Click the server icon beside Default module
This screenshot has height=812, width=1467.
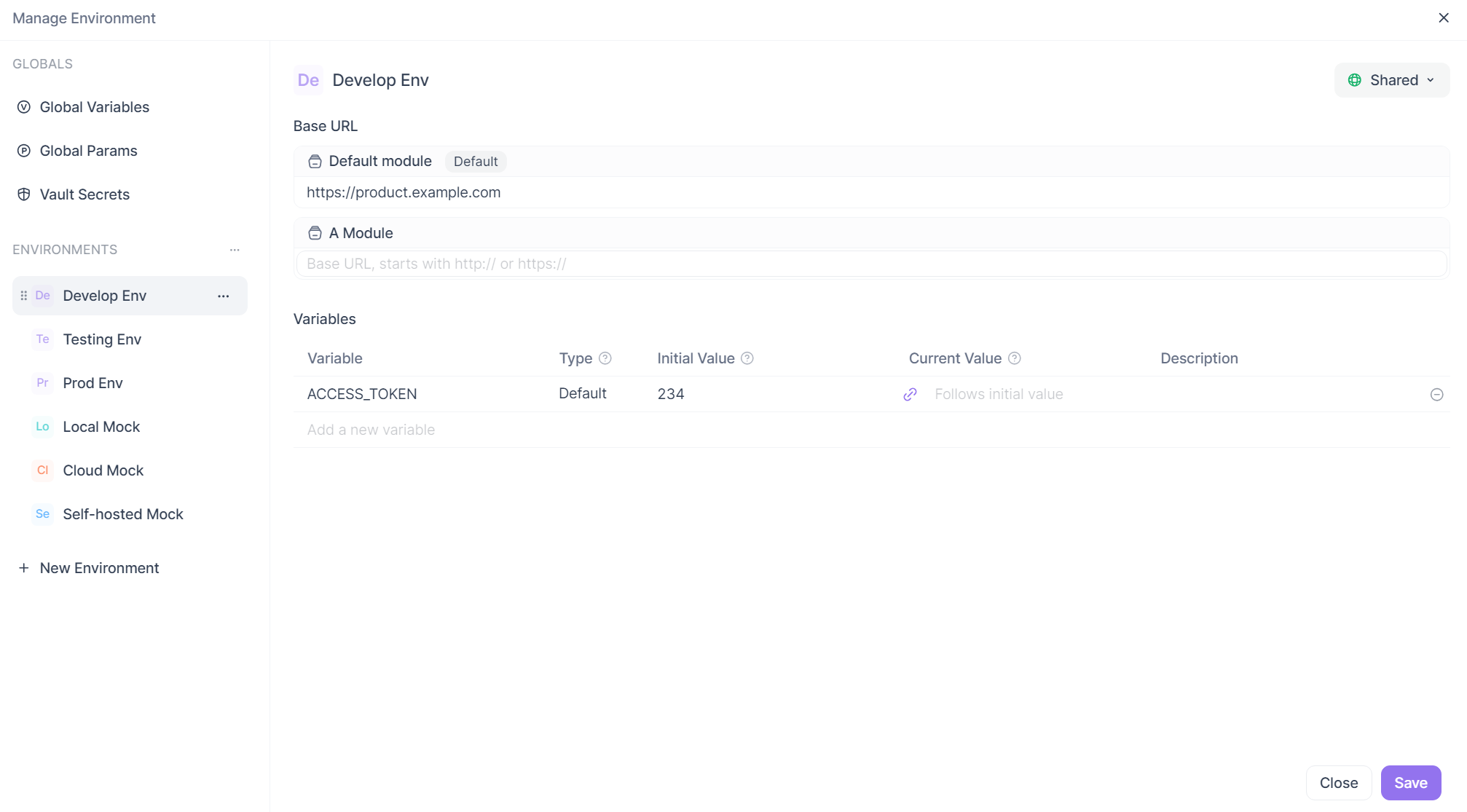point(314,161)
